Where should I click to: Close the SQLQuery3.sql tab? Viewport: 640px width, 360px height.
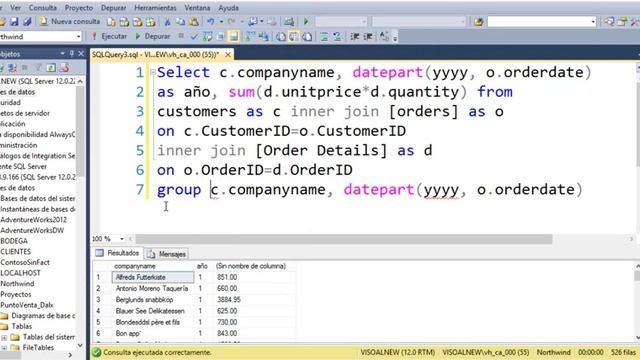(x=228, y=54)
